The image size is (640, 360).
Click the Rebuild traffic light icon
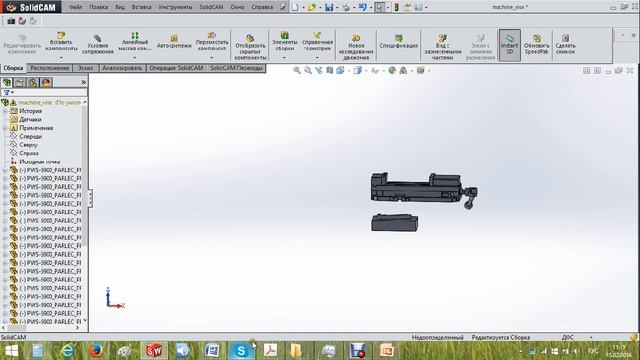(x=396, y=7)
